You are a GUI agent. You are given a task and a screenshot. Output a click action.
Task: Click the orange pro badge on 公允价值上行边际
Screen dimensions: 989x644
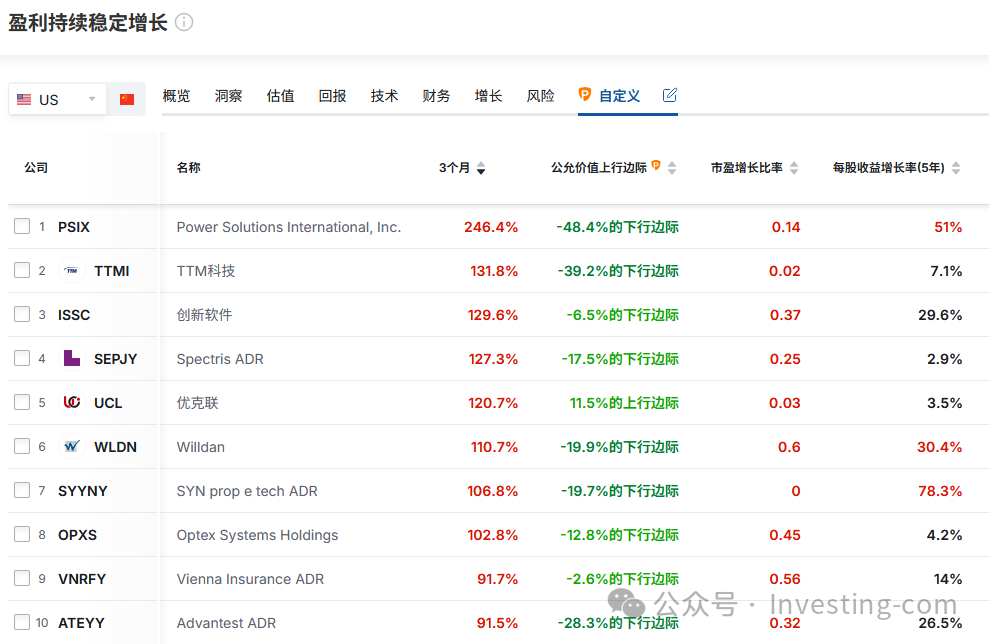[x=656, y=166]
